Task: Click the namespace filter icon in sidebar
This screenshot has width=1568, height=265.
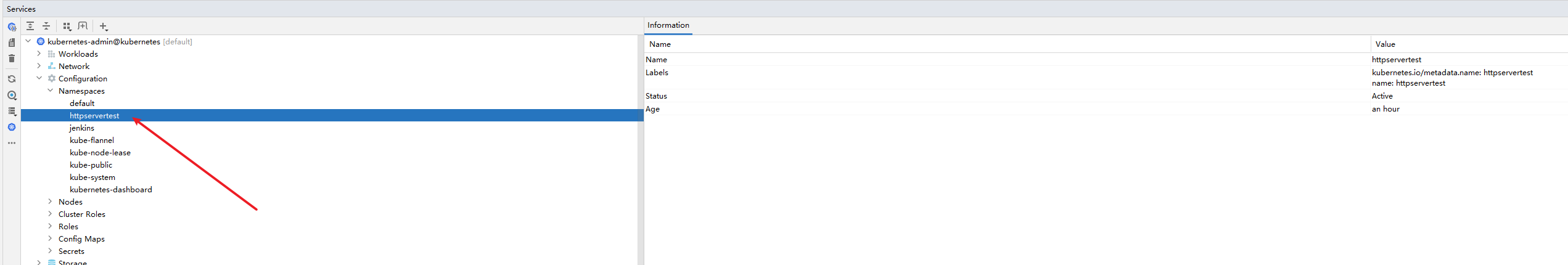Action: (x=12, y=96)
